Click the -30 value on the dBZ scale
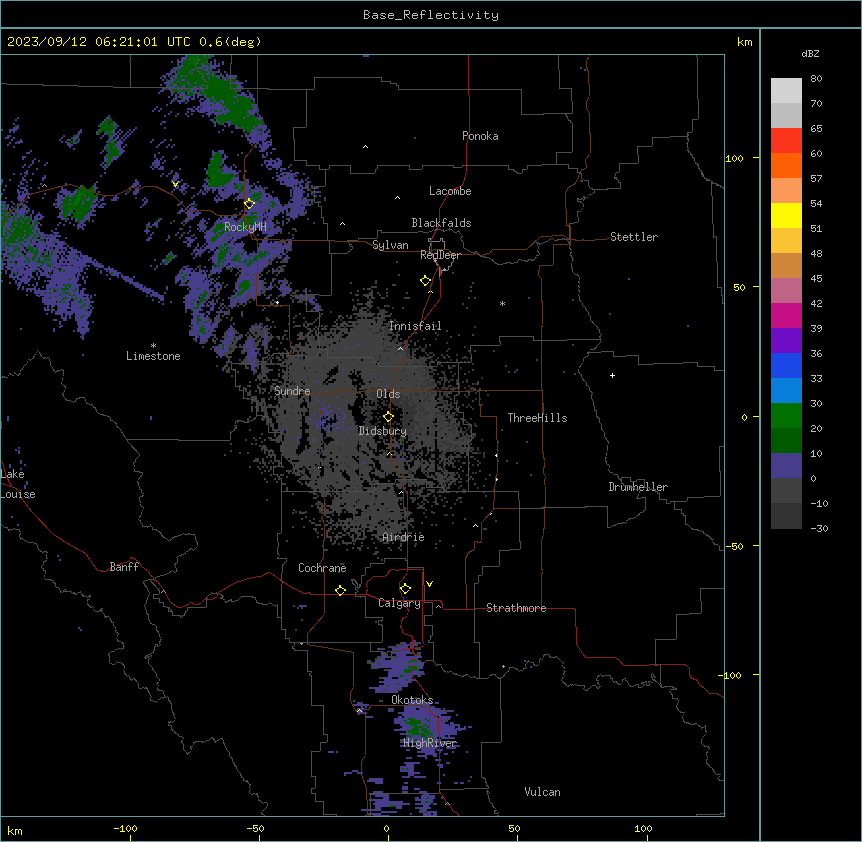 [819, 528]
